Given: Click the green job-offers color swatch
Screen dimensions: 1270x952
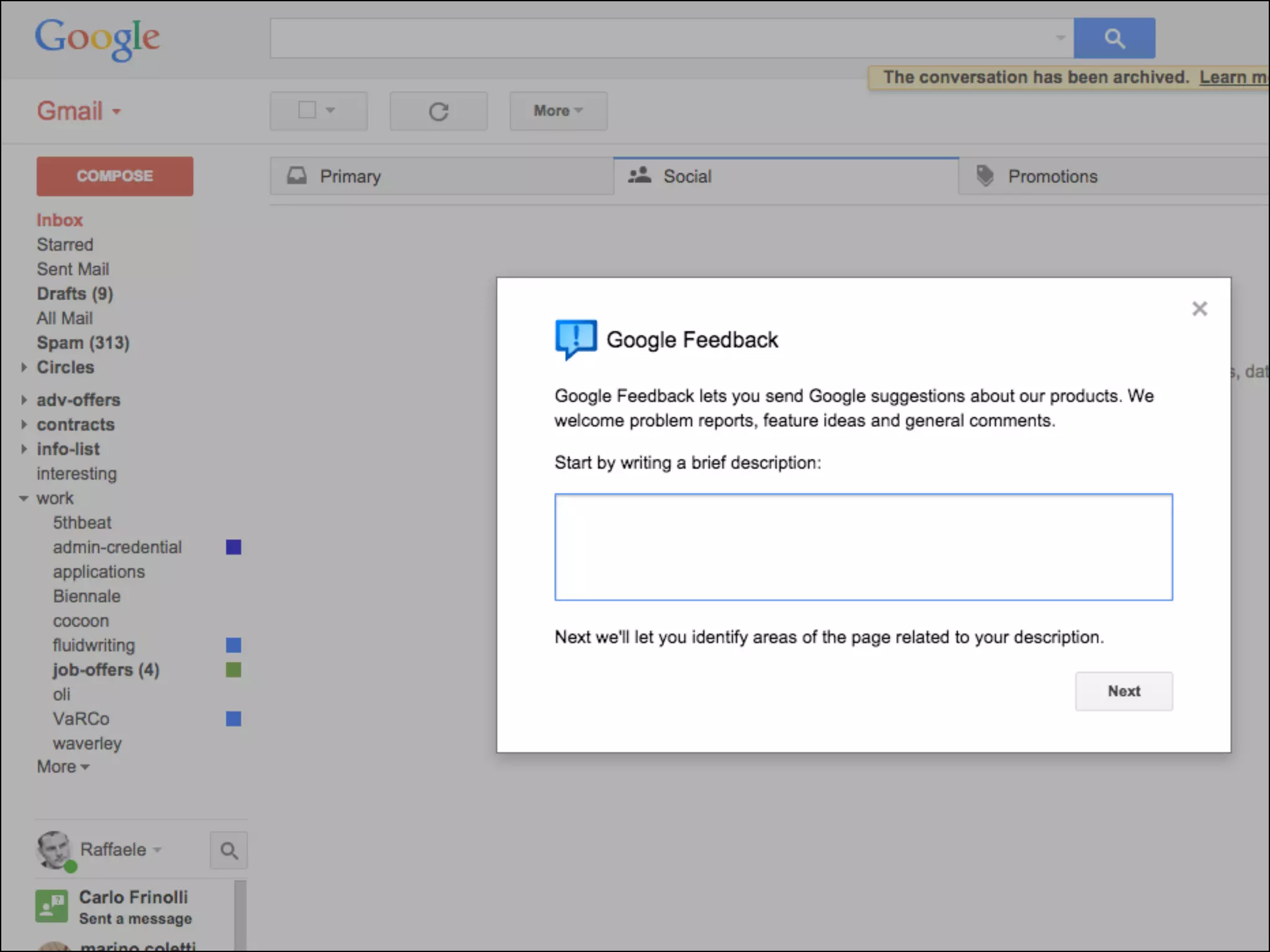Looking at the screenshot, I should [233, 670].
